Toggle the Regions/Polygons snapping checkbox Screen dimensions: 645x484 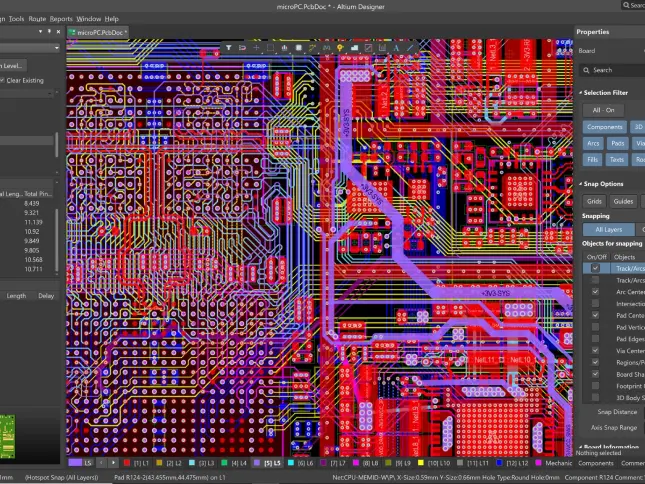pos(595,362)
